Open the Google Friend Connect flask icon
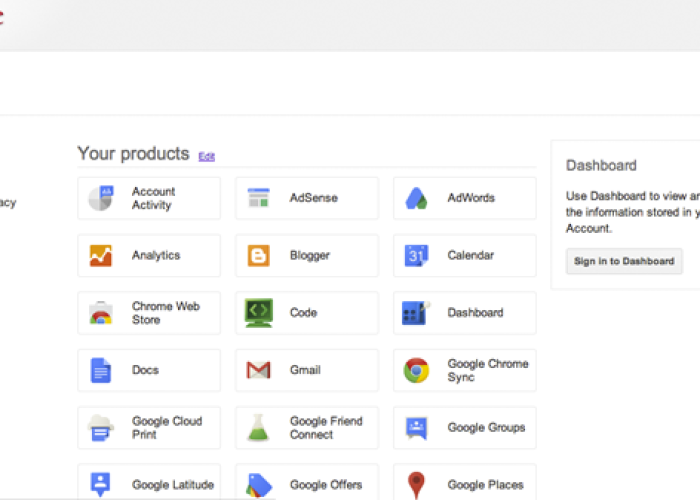The width and height of the screenshot is (700, 500). (258, 428)
